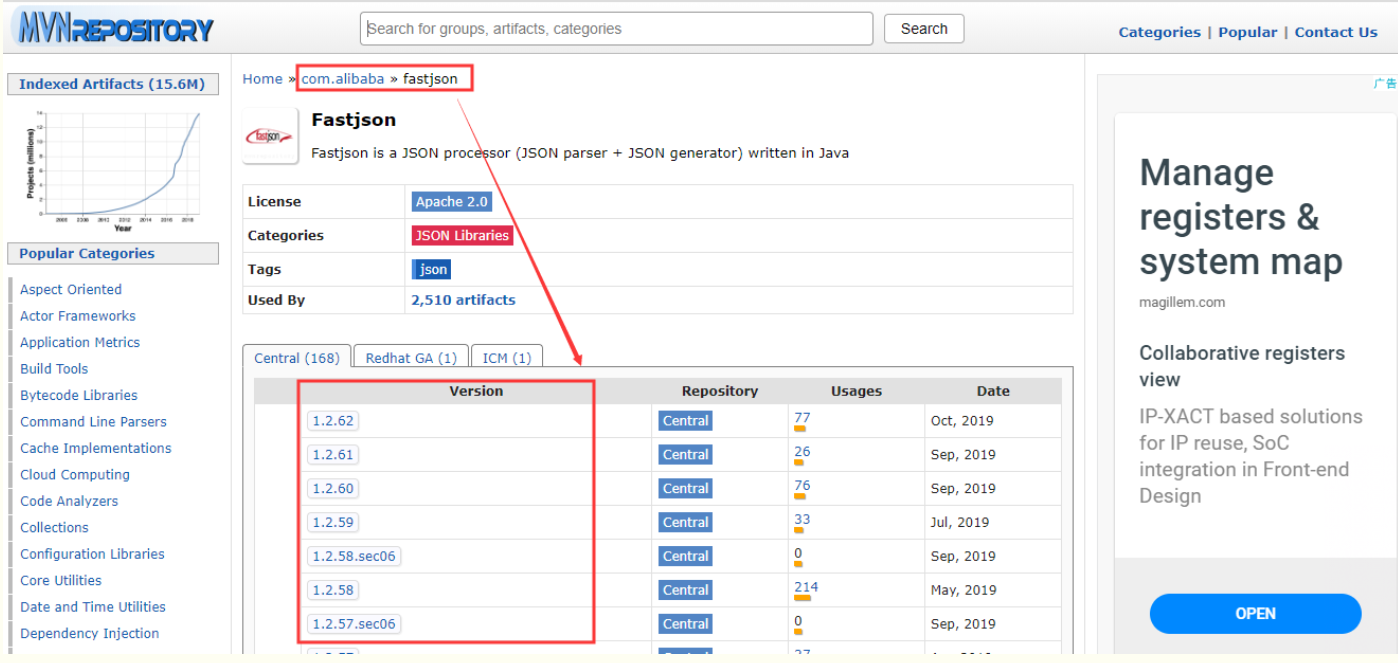Screen dimensions: 1398x663
Task: Open the 214 usages link
Action: [806, 587]
